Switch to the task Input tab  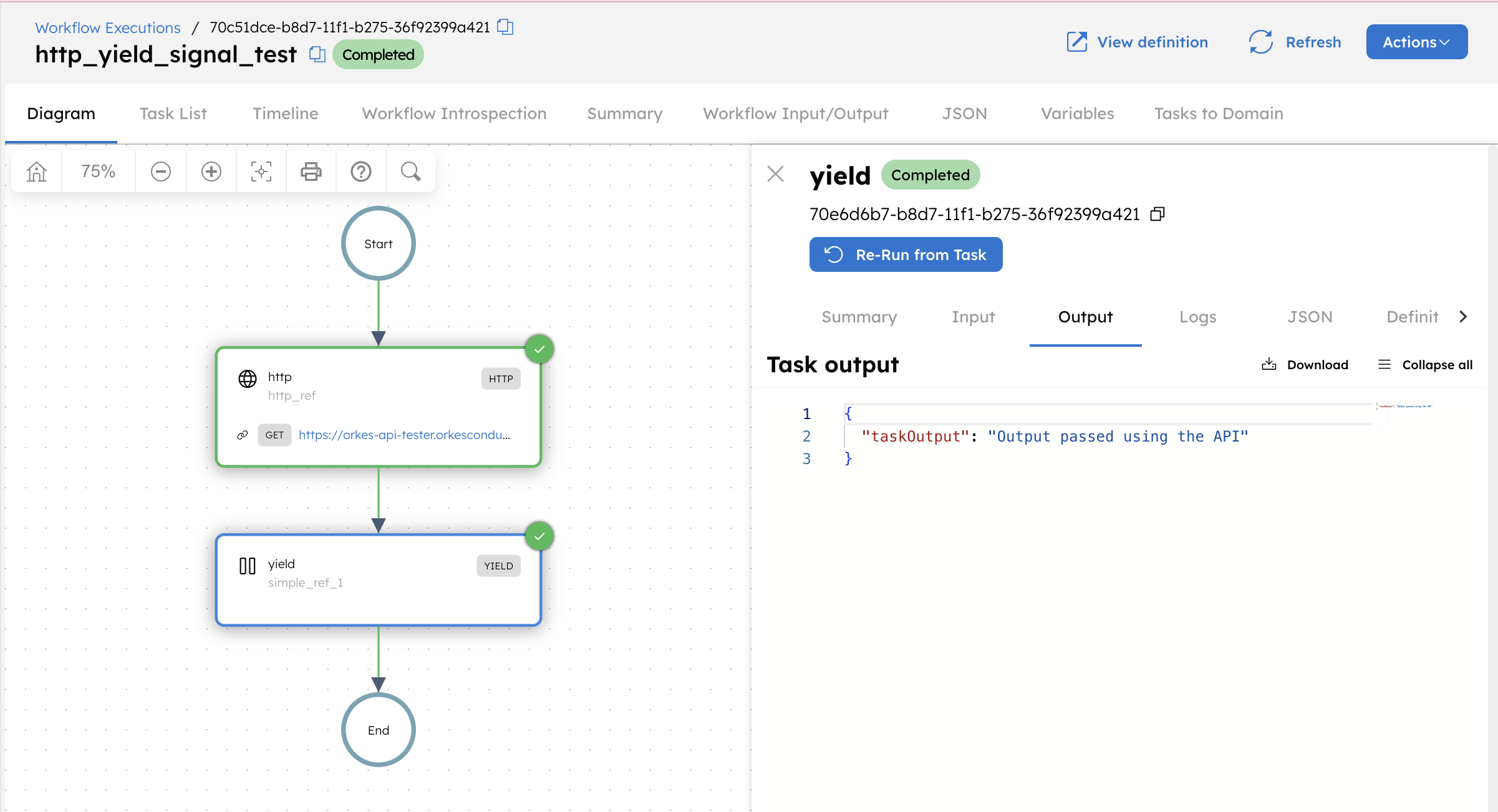coord(974,317)
